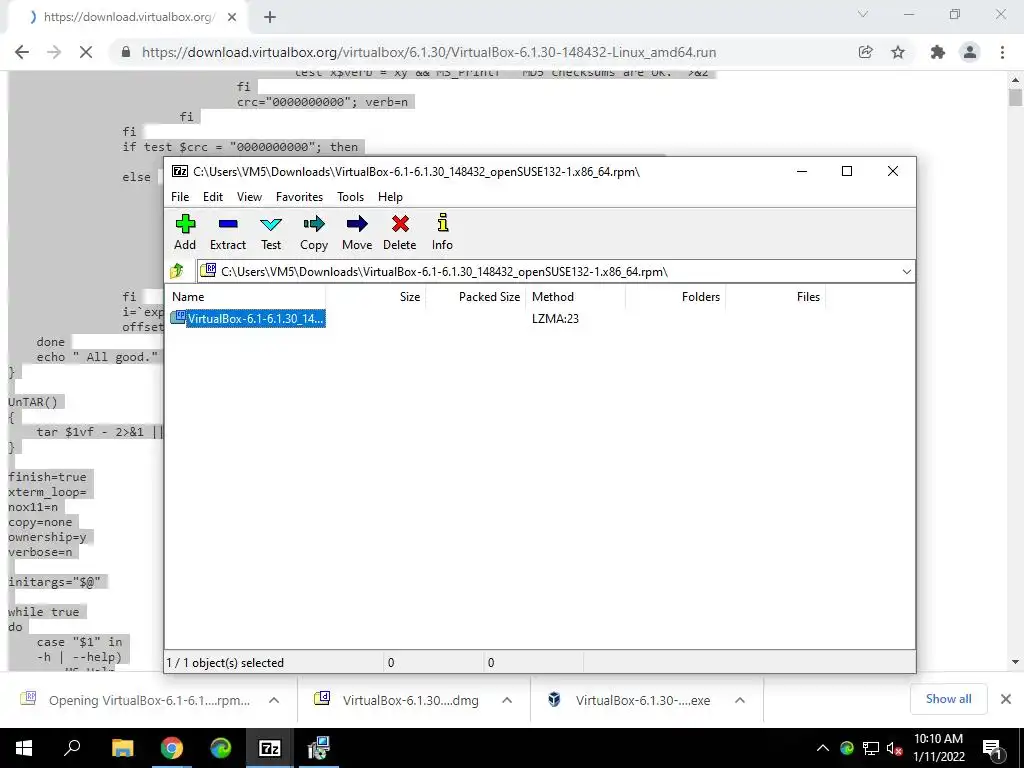Click the Move toolbar icon
Screen dimensions: 1024x768
click(x=357, y=232)
